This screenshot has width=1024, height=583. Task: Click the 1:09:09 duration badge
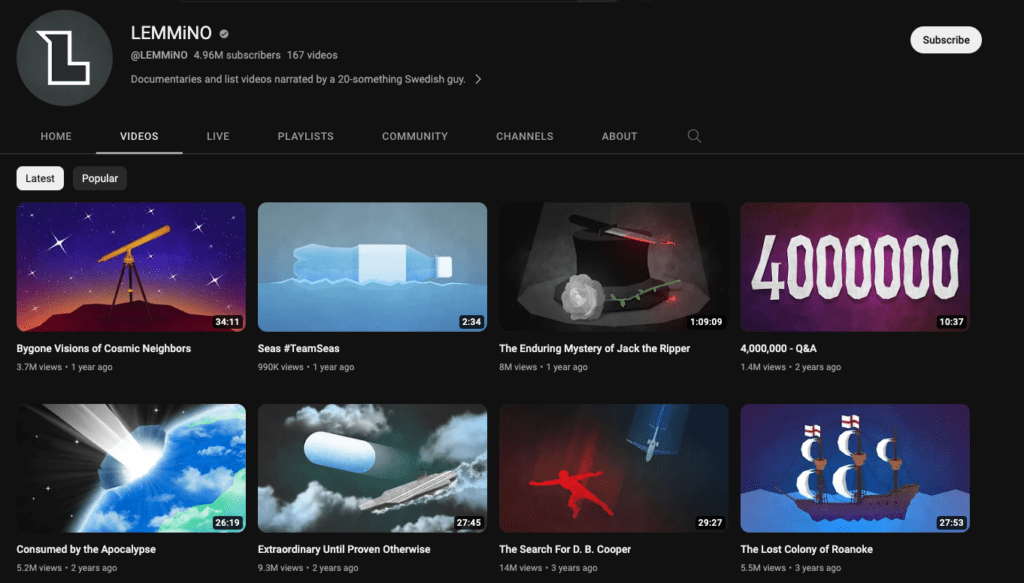tap(706, 322)
